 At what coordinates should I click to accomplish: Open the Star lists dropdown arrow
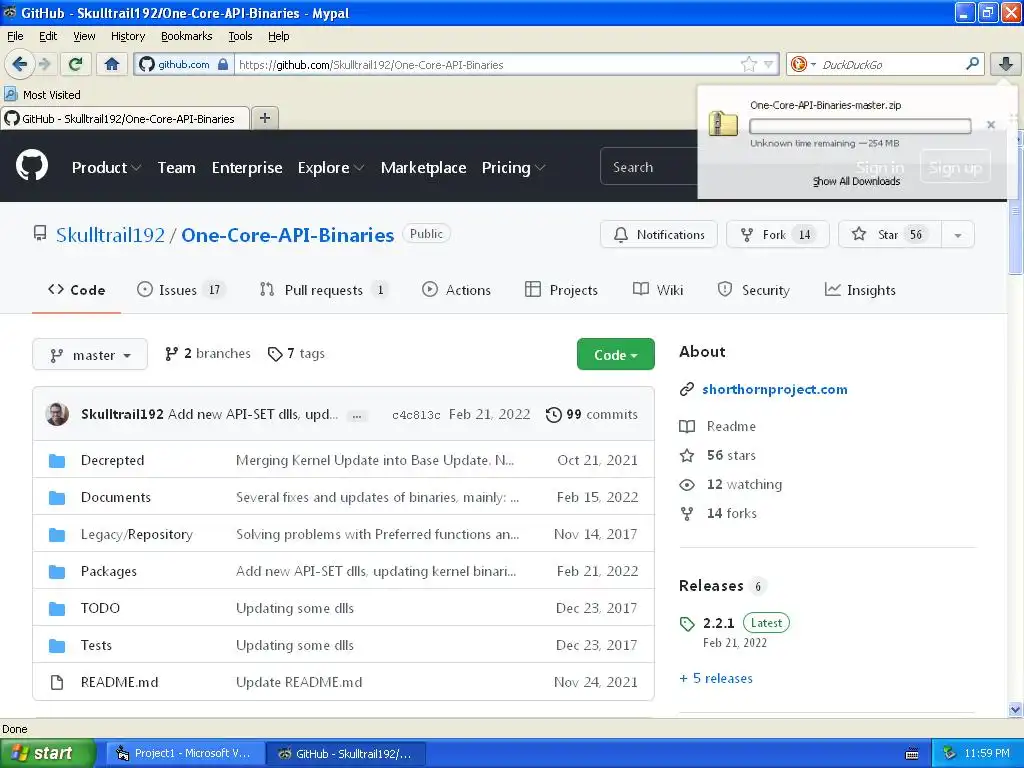[957, 235]
